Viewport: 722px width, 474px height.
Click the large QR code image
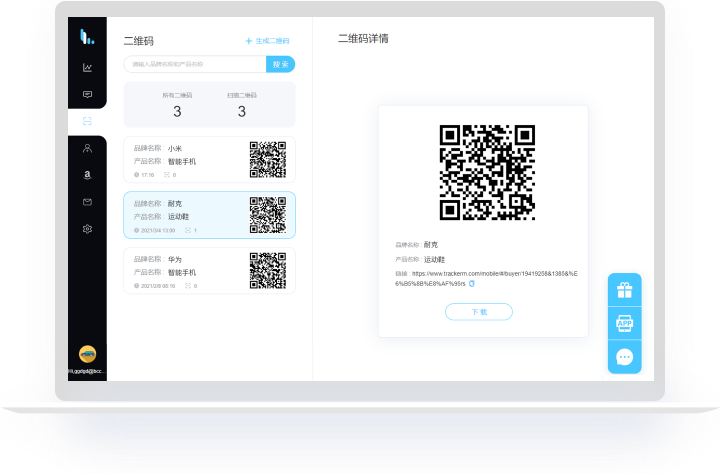[x=487, y=172]
